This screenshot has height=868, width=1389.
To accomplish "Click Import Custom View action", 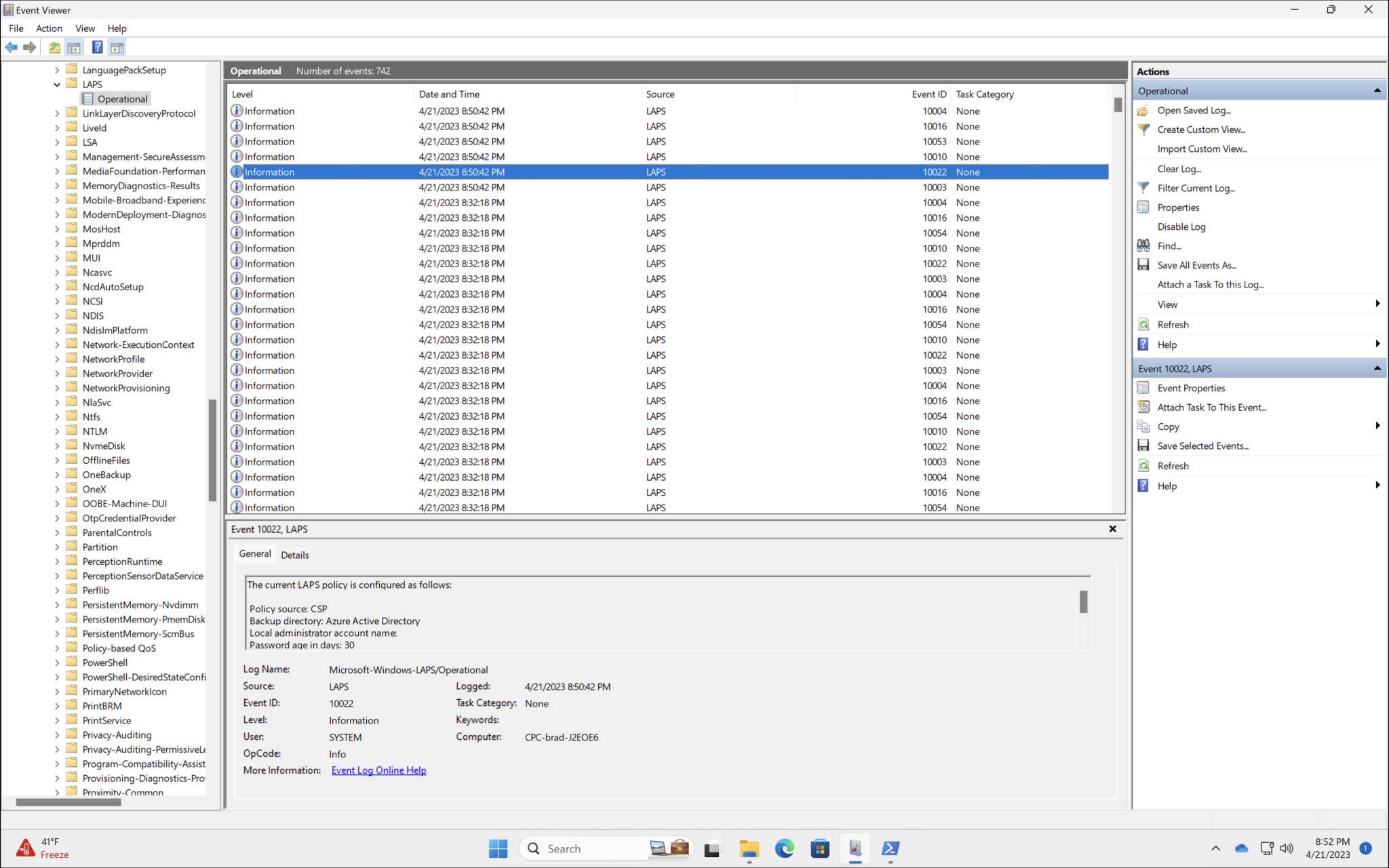I will pos(1202,149).
